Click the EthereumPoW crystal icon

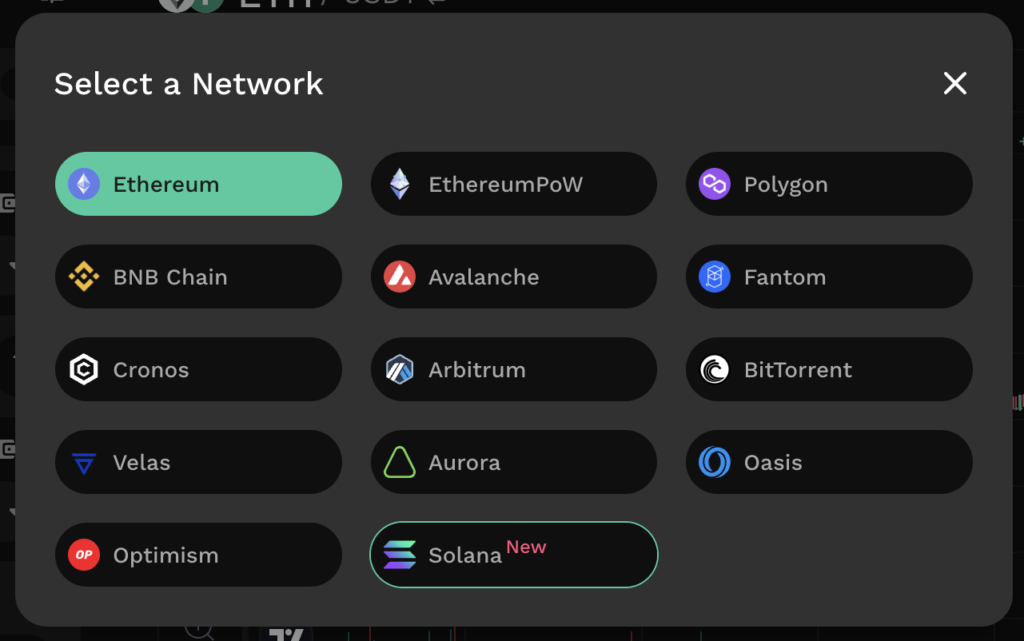pyautogui.click(x=400, y=184)
